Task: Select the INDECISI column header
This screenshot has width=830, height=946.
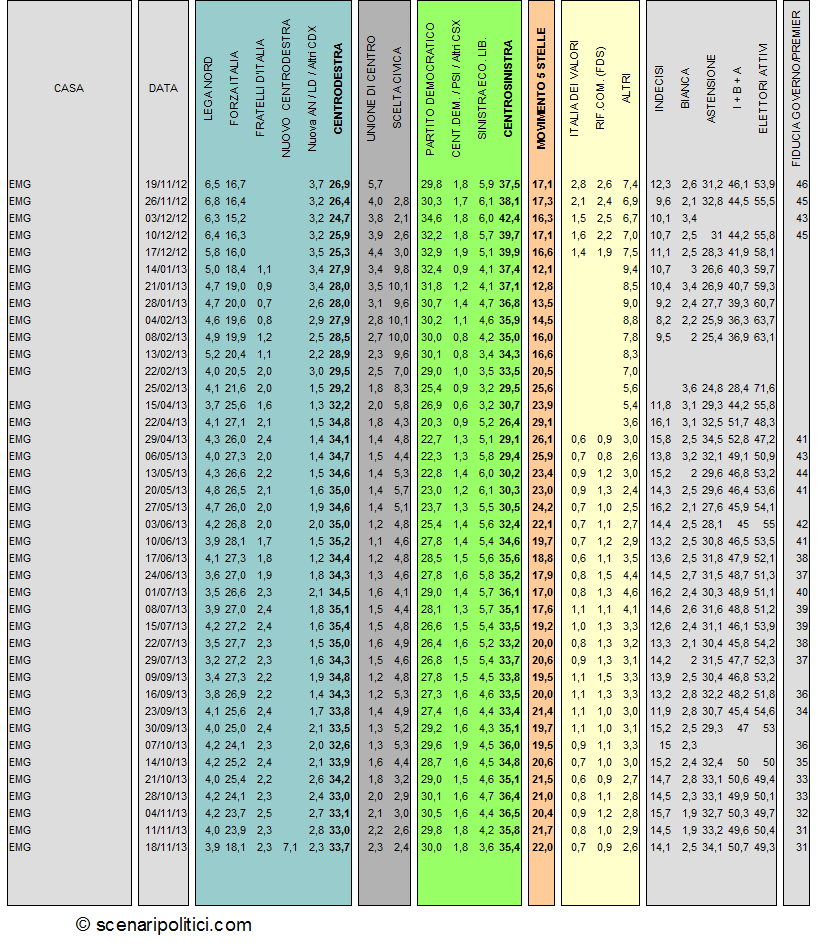Action: click(x=659, y=88)
